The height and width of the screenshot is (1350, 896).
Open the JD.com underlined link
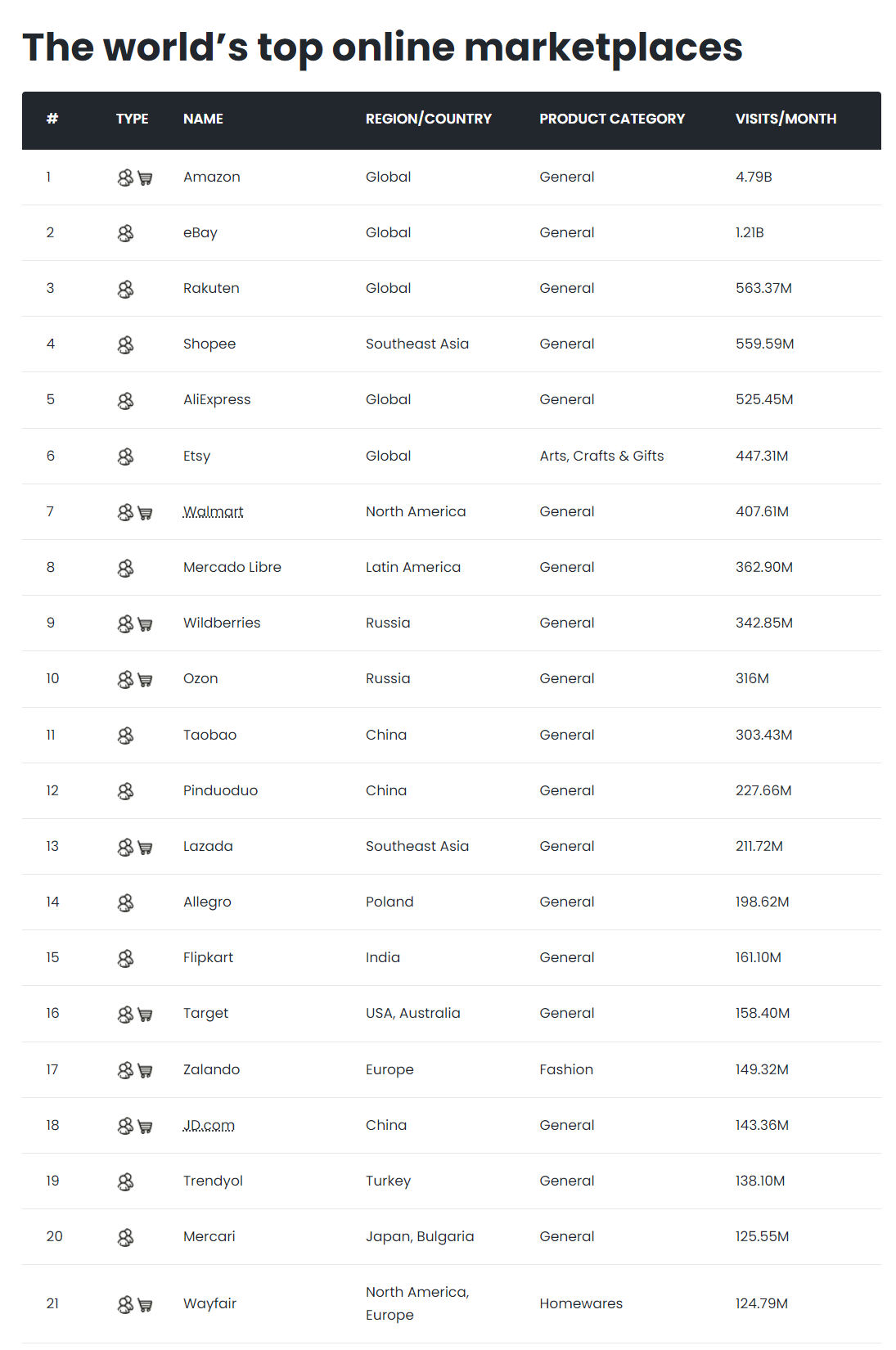209,1125
